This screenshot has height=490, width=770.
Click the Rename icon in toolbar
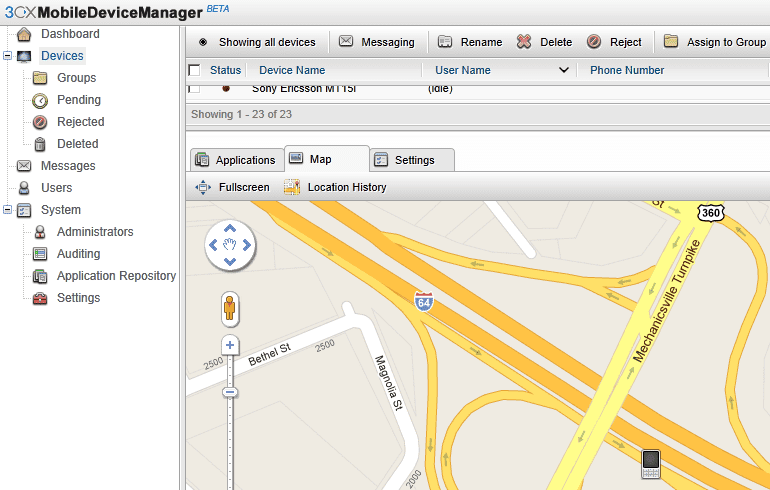(x=445, y=42)
